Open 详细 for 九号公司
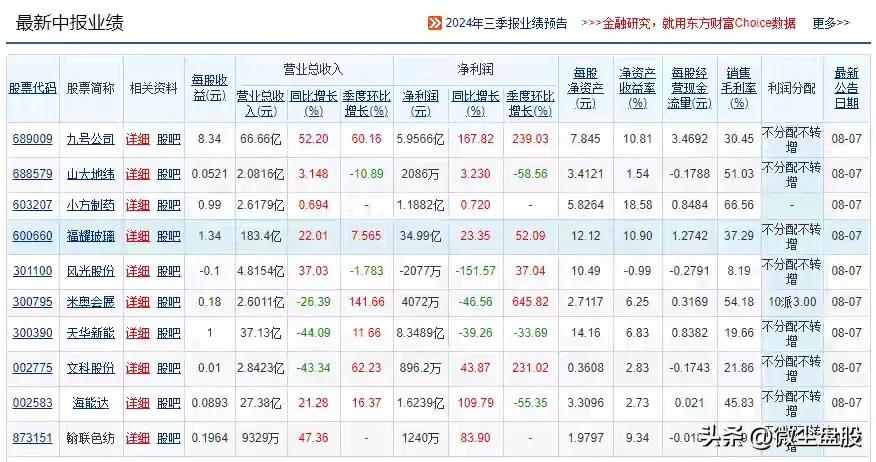The image size is (876, 462). pyautogui.click(x=138, y=139)
